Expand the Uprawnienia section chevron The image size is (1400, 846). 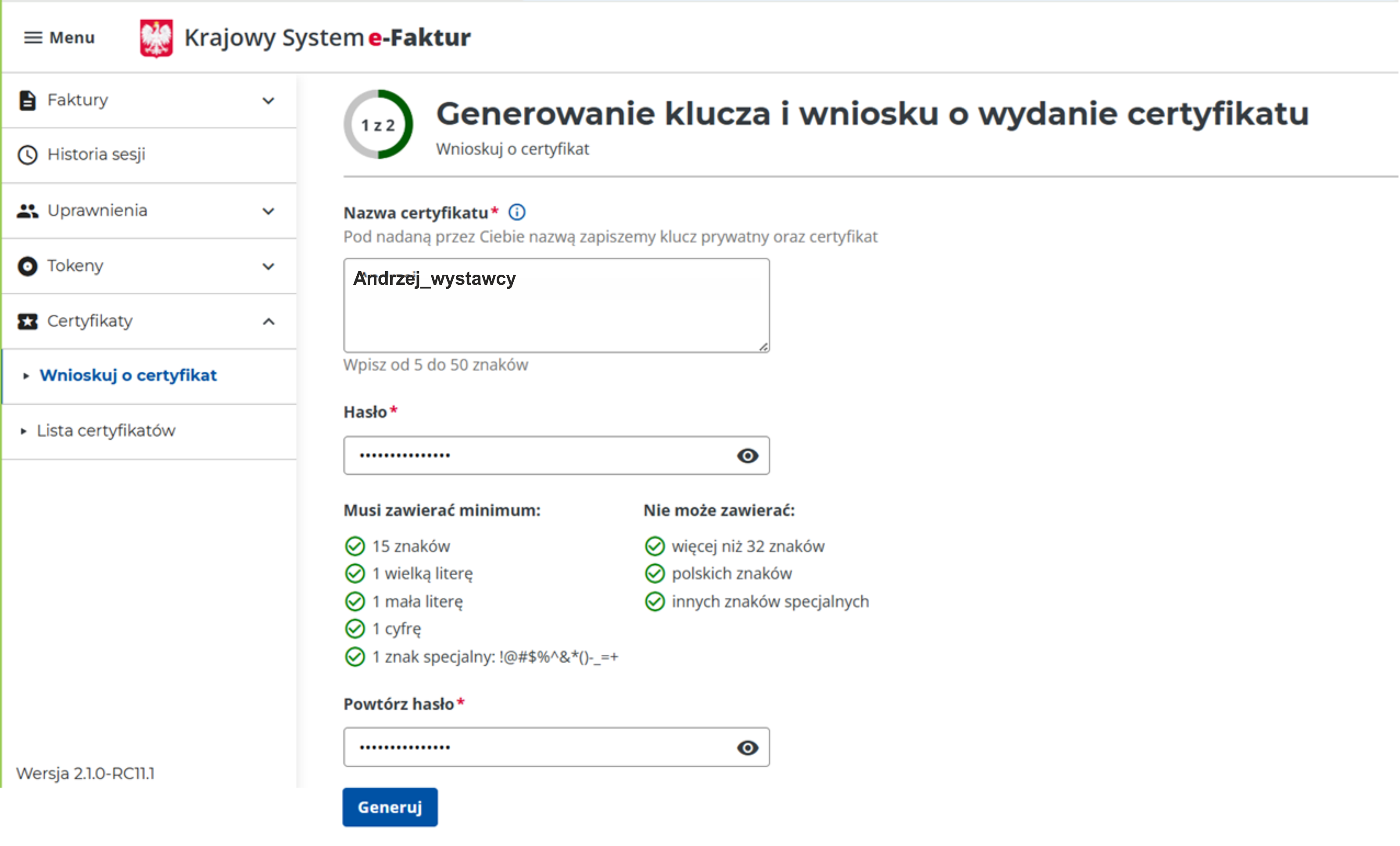tap(268, 211)
